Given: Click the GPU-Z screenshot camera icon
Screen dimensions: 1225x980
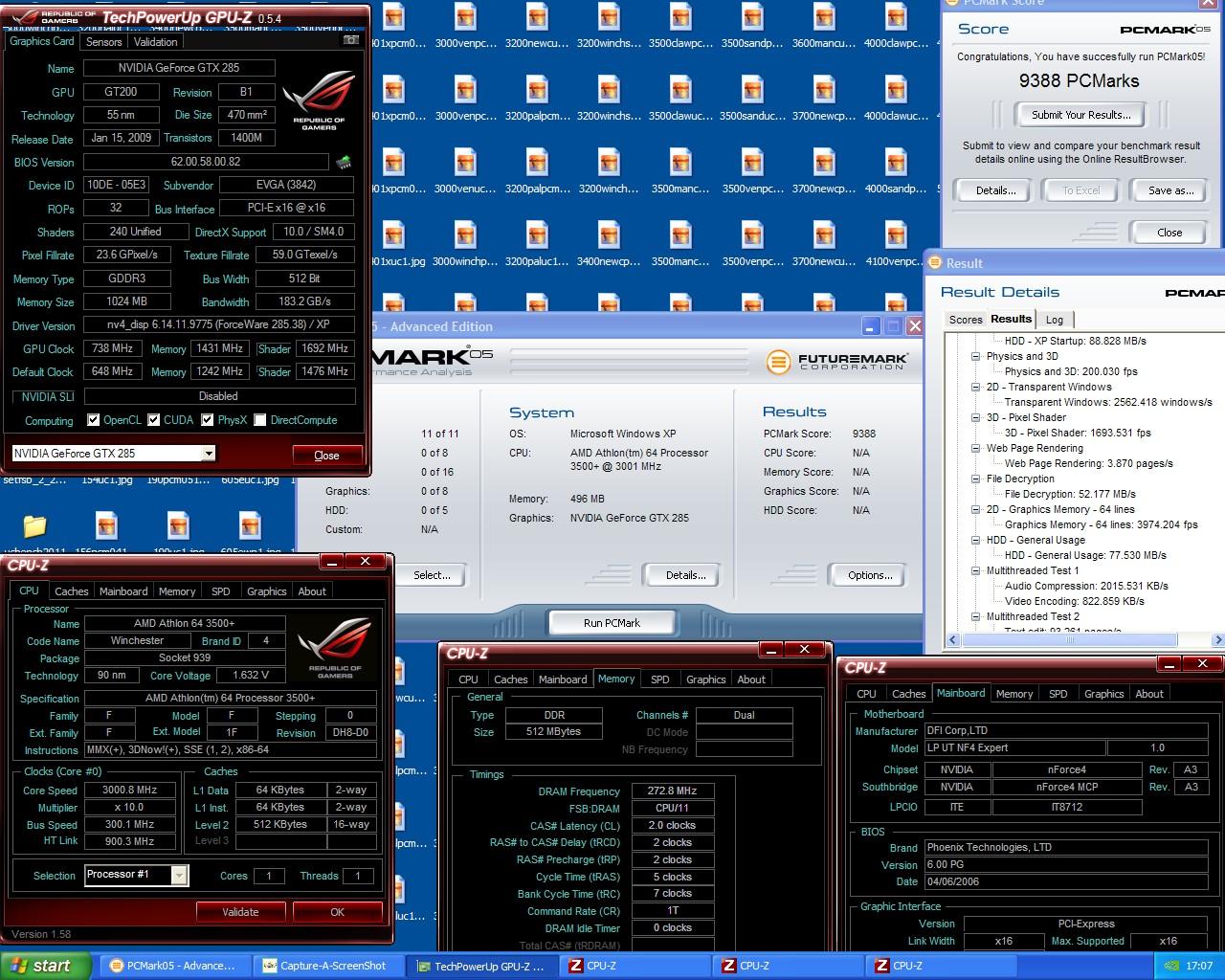Looking at the screenshot, I should (351, 40).
